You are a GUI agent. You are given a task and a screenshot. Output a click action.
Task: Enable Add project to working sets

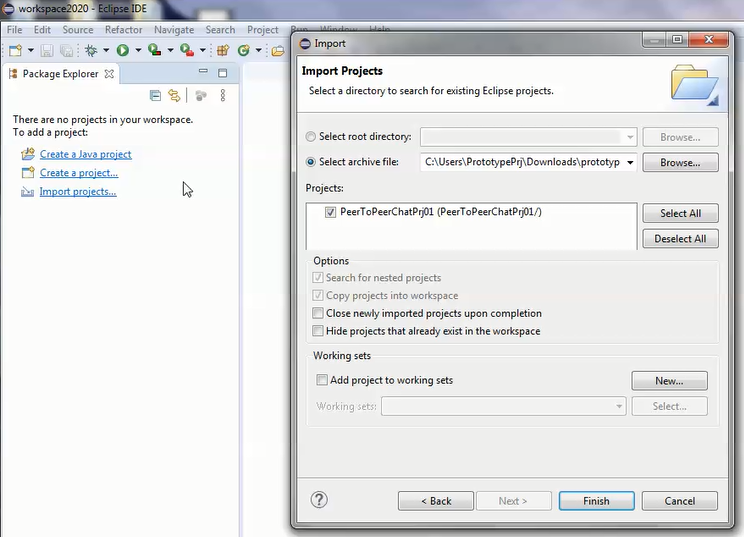322,380
